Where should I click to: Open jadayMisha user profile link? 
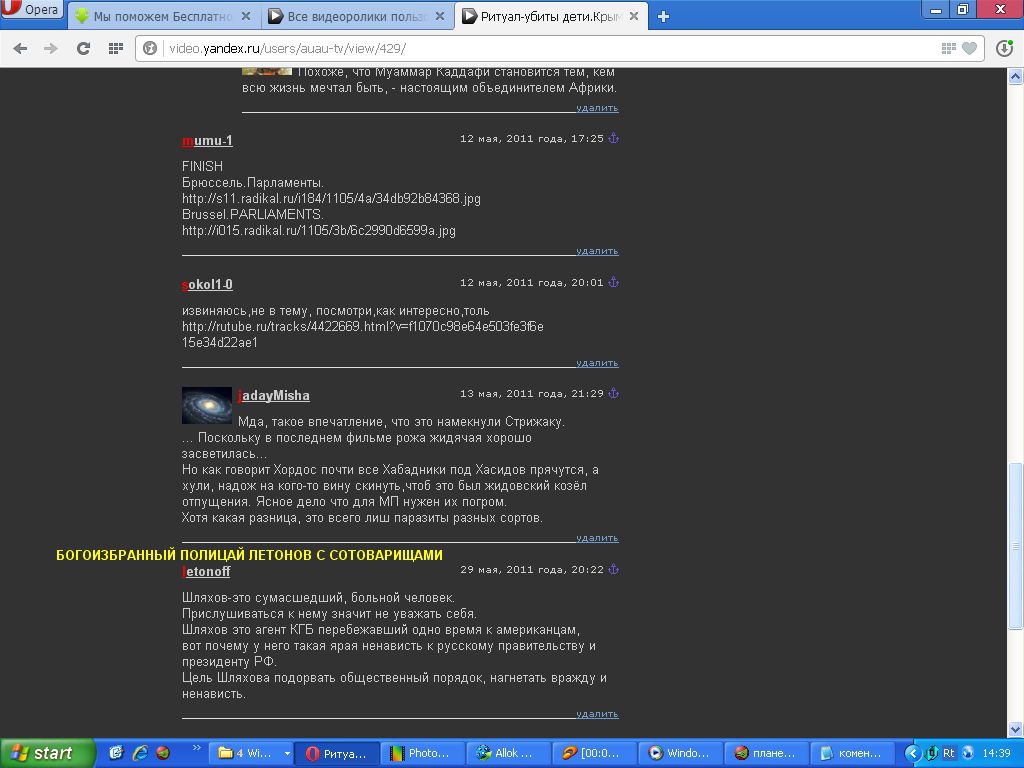[x=274, y=396]
